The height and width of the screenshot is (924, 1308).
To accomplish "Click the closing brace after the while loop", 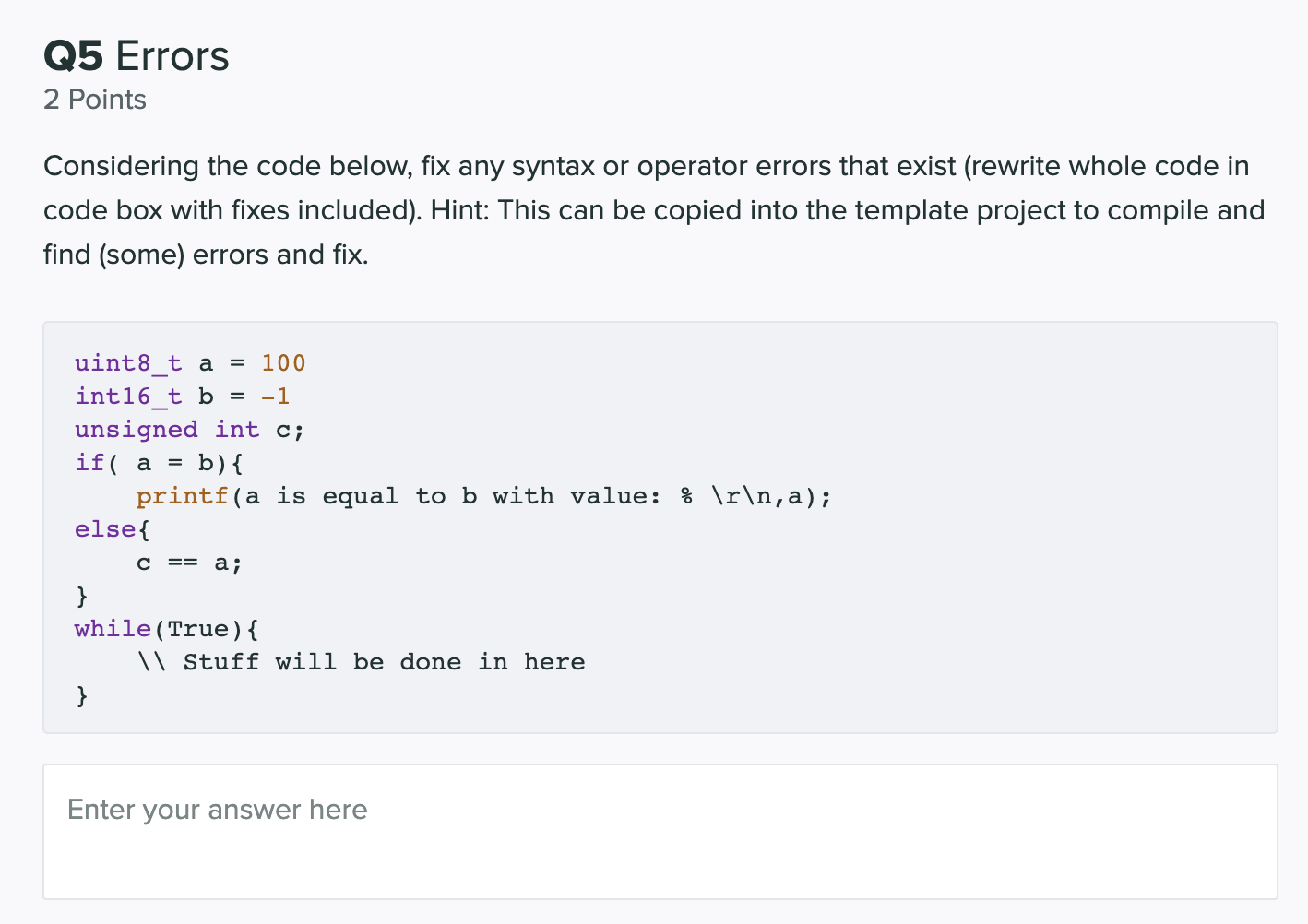I will (x=82, y=694).
